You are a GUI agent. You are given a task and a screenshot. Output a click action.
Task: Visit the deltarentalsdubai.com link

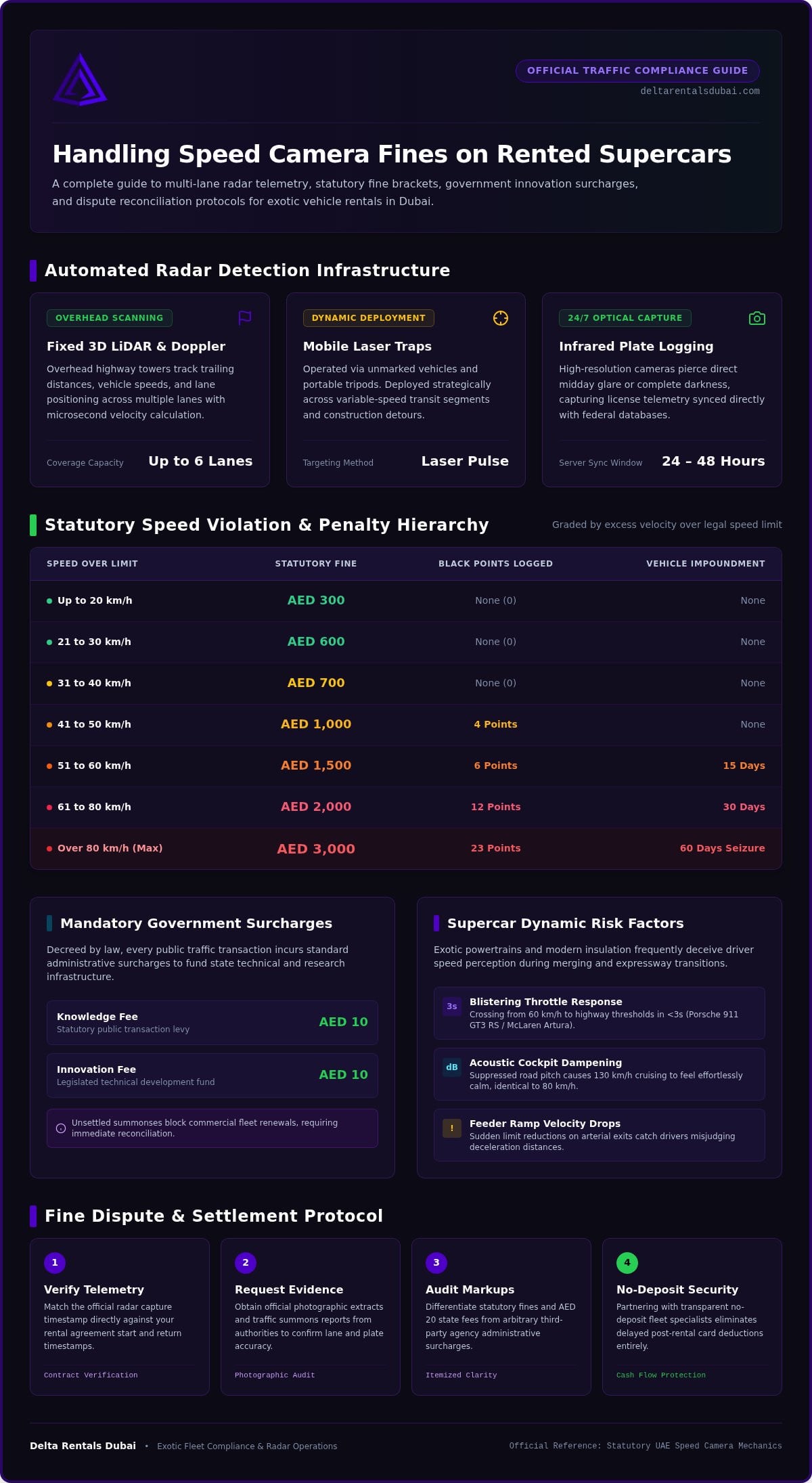coord(700,91)
